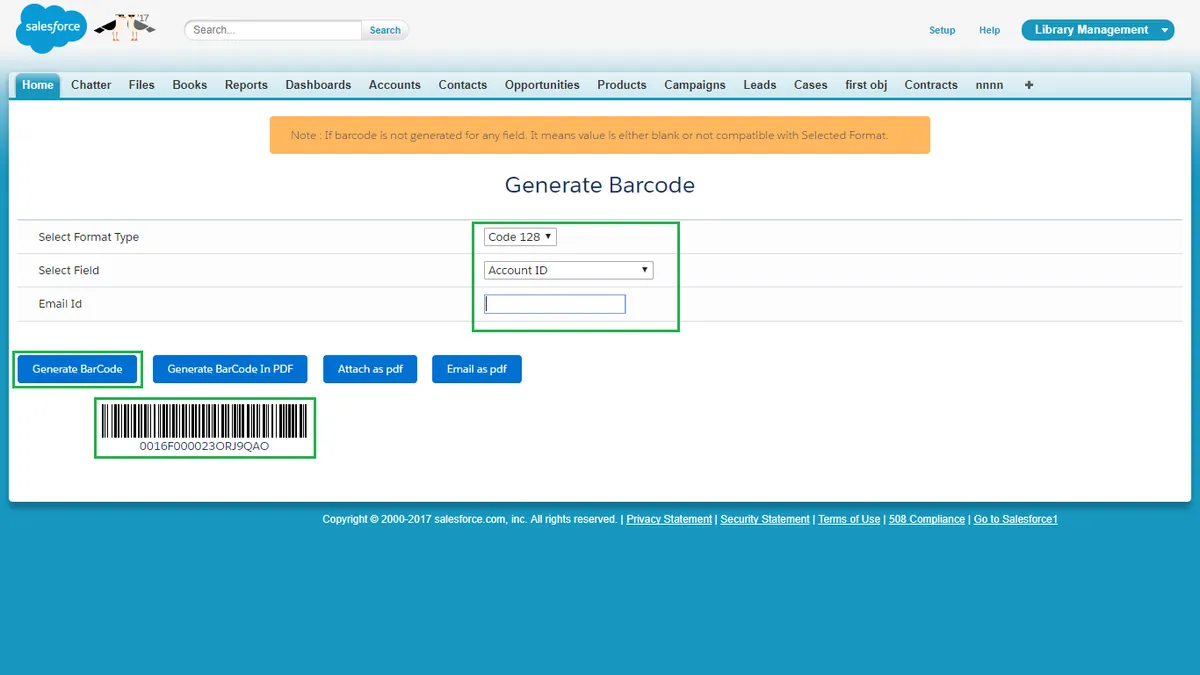The height and width of the screenshot is (675, 1200).
Task: Open the nnnn tab
Action: [989, 85]
